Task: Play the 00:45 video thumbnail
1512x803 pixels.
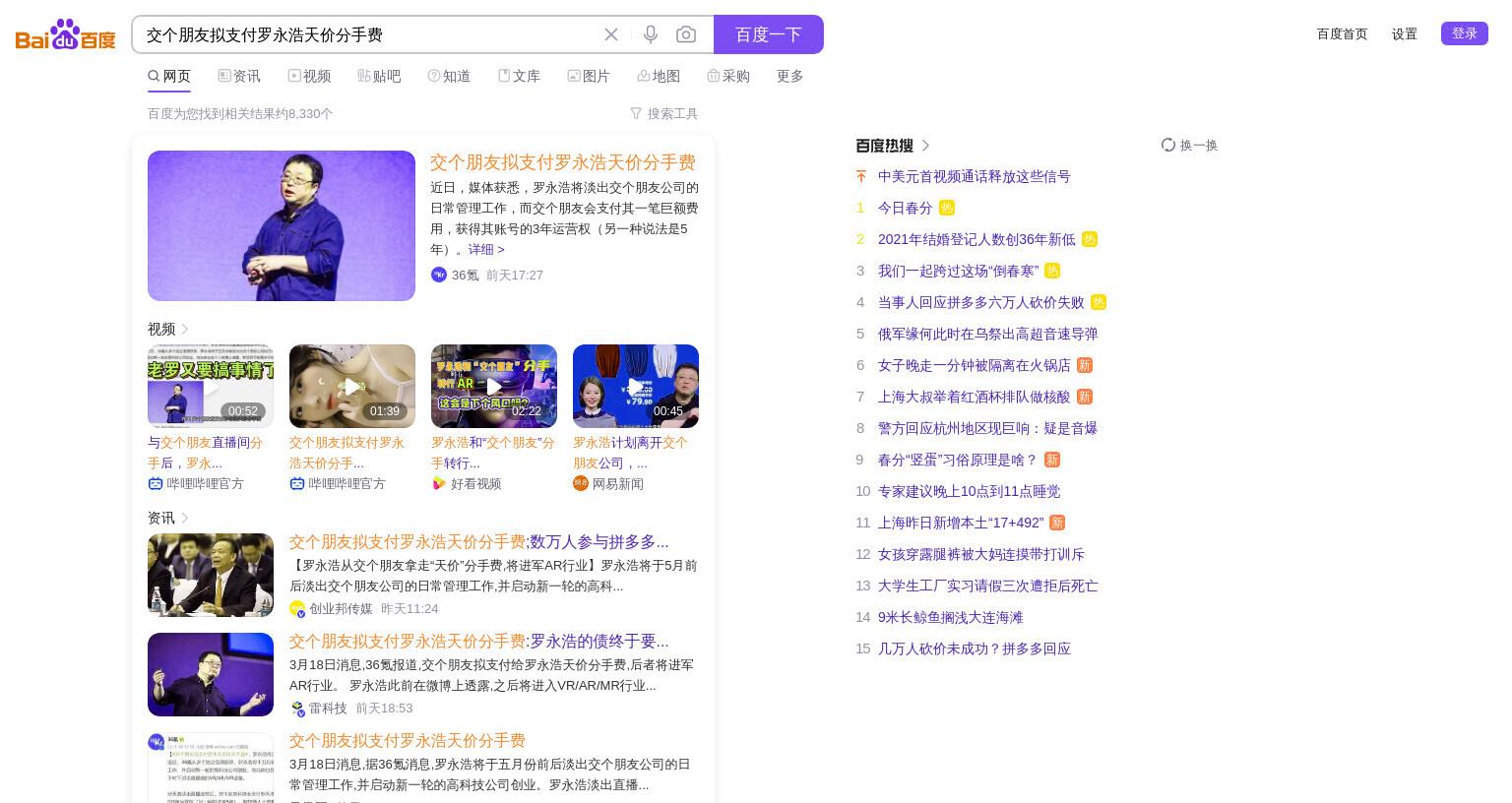Action: coord(636,386)
